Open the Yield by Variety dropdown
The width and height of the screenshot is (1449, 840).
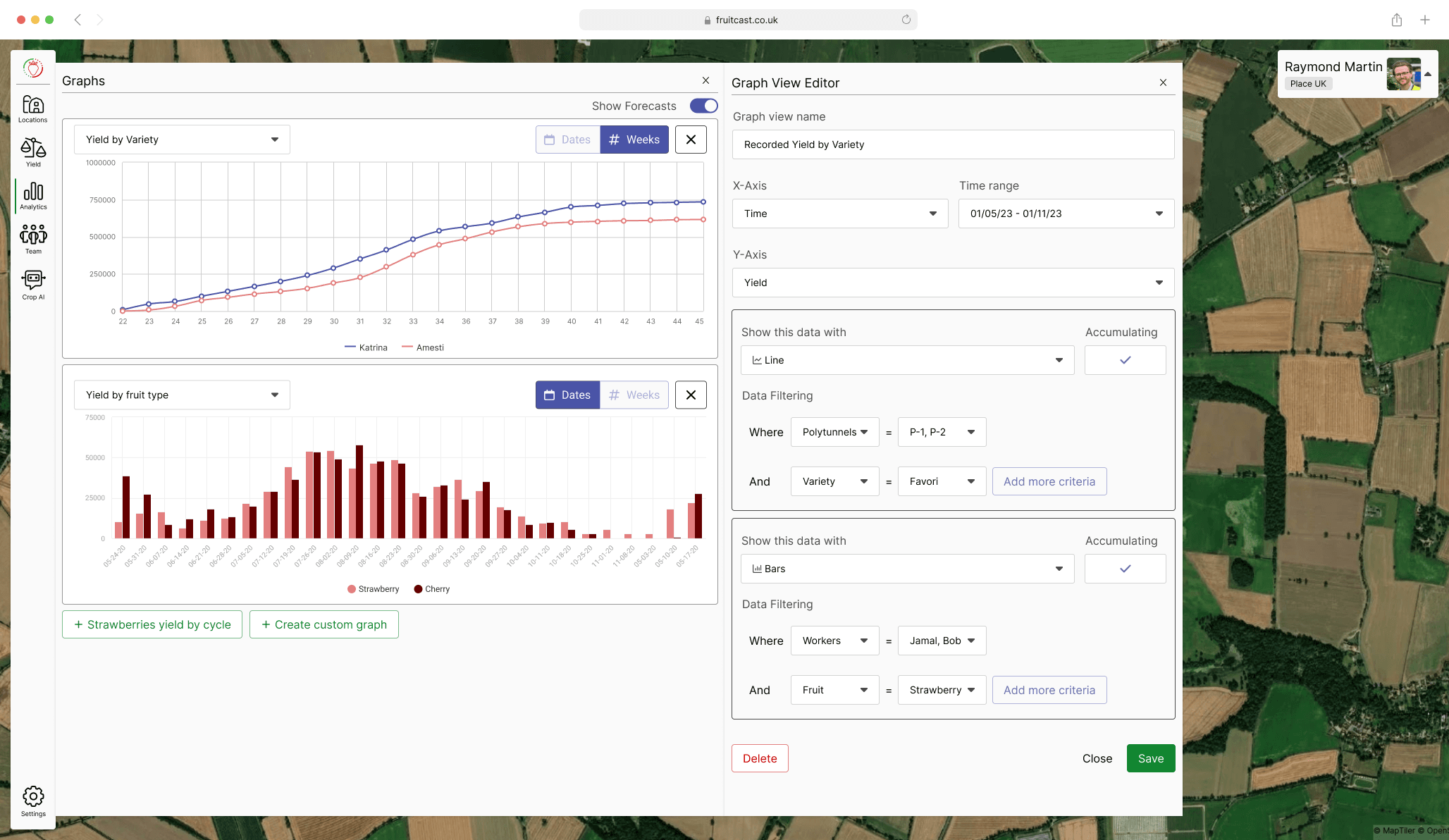pos(182,140)
